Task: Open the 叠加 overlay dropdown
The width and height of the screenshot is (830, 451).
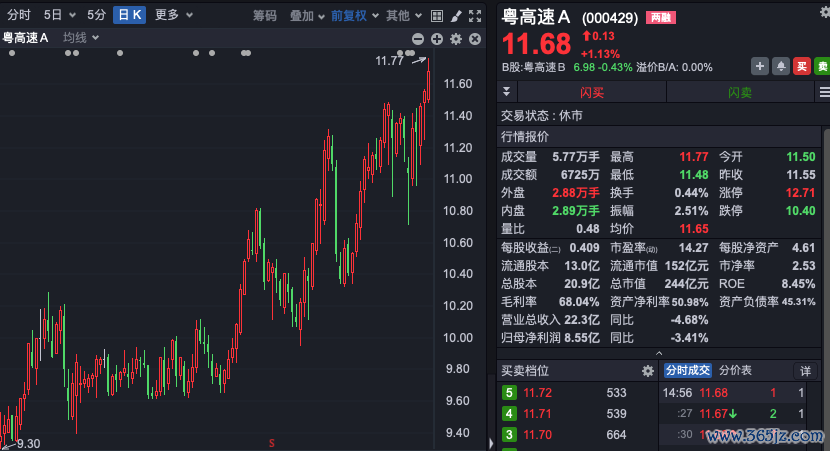Action: click(306, 16)
